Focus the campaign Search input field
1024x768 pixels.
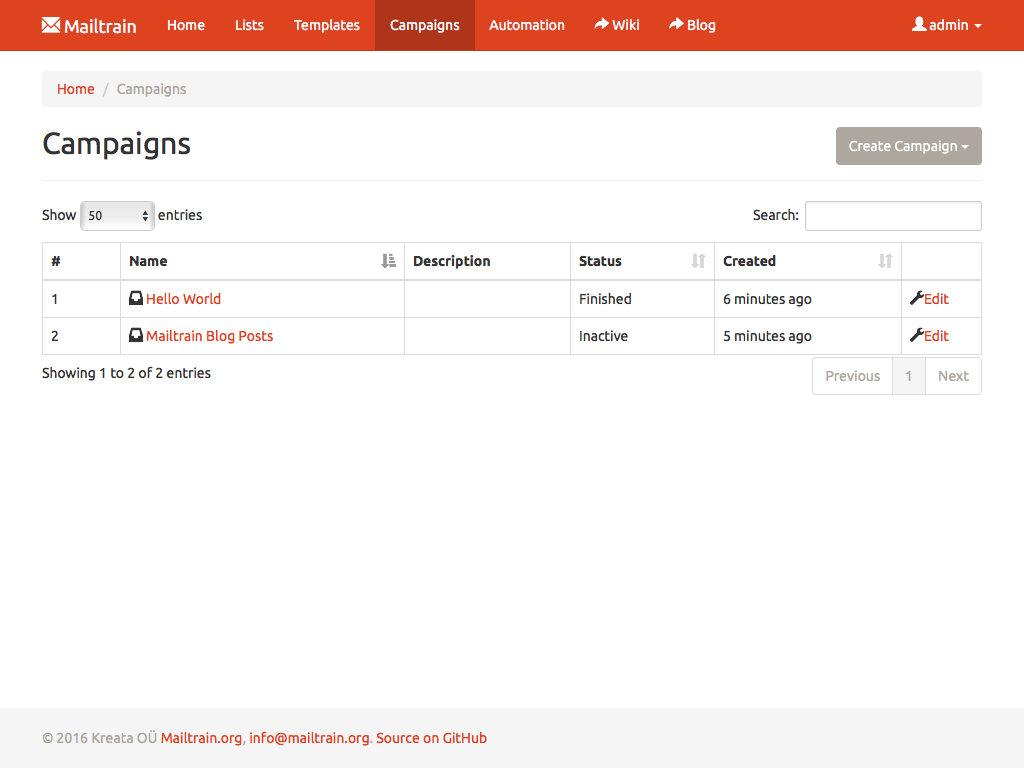(892, 216)
